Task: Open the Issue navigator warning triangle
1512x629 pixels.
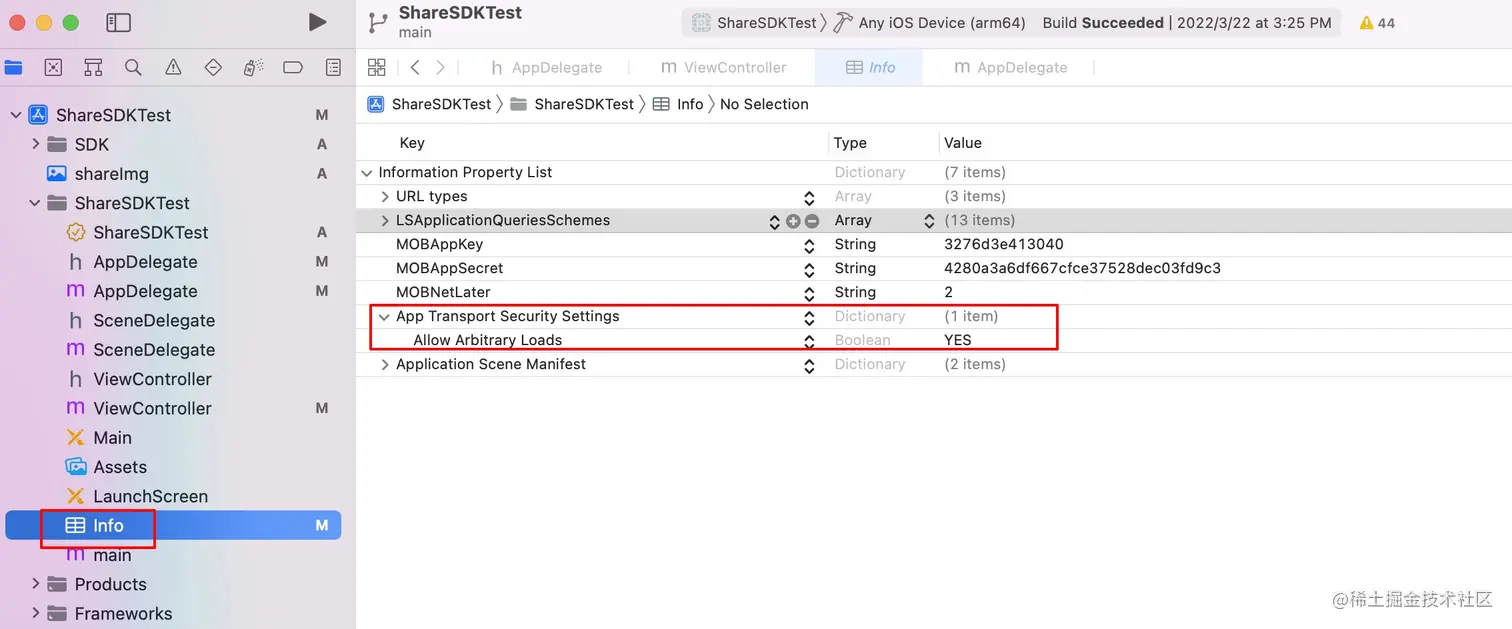Action: tap(173, 67)
